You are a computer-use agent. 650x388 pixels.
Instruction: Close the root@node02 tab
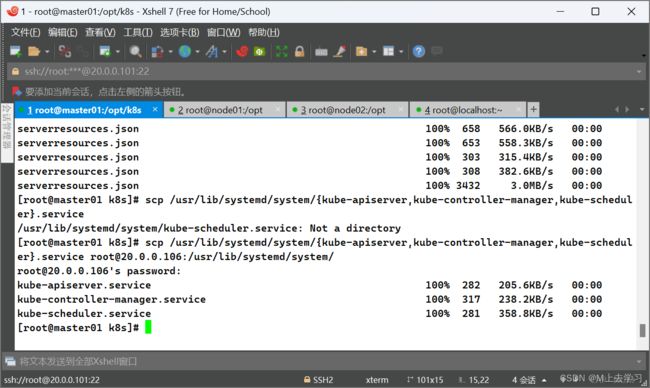(x=401, y=109)
